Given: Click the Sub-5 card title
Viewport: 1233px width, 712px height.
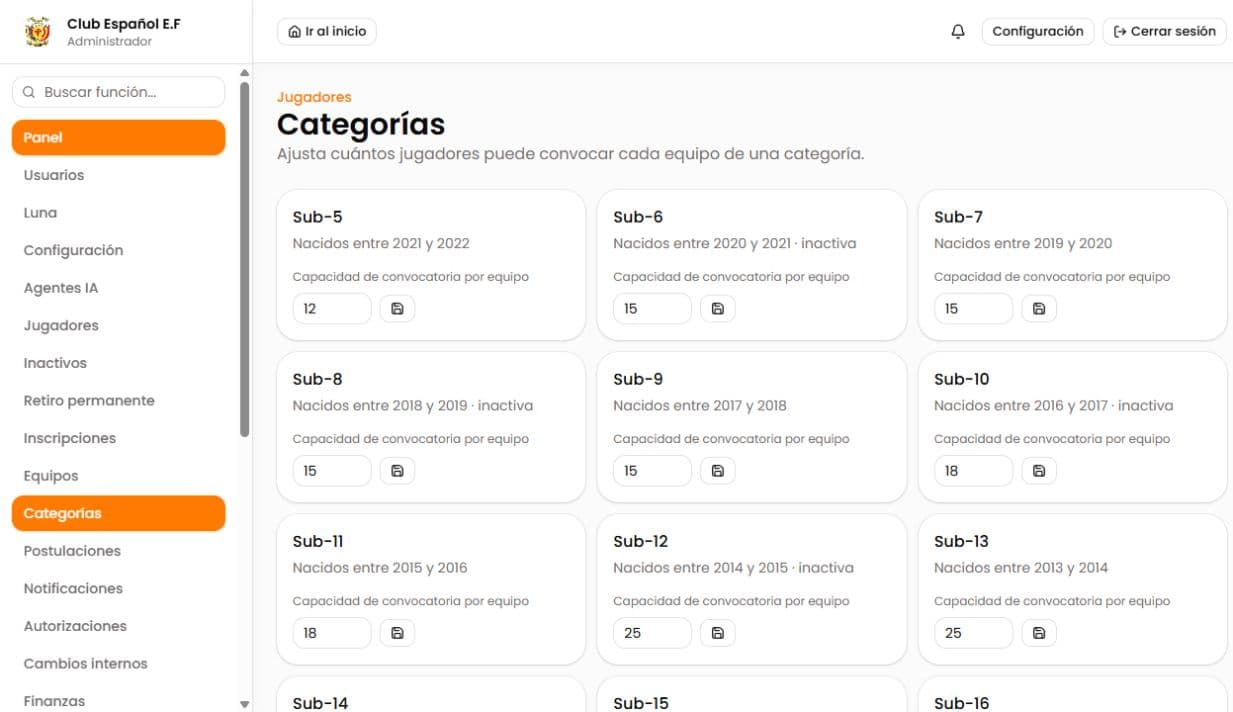Looking at the screenshot, I should pos(318,217).
